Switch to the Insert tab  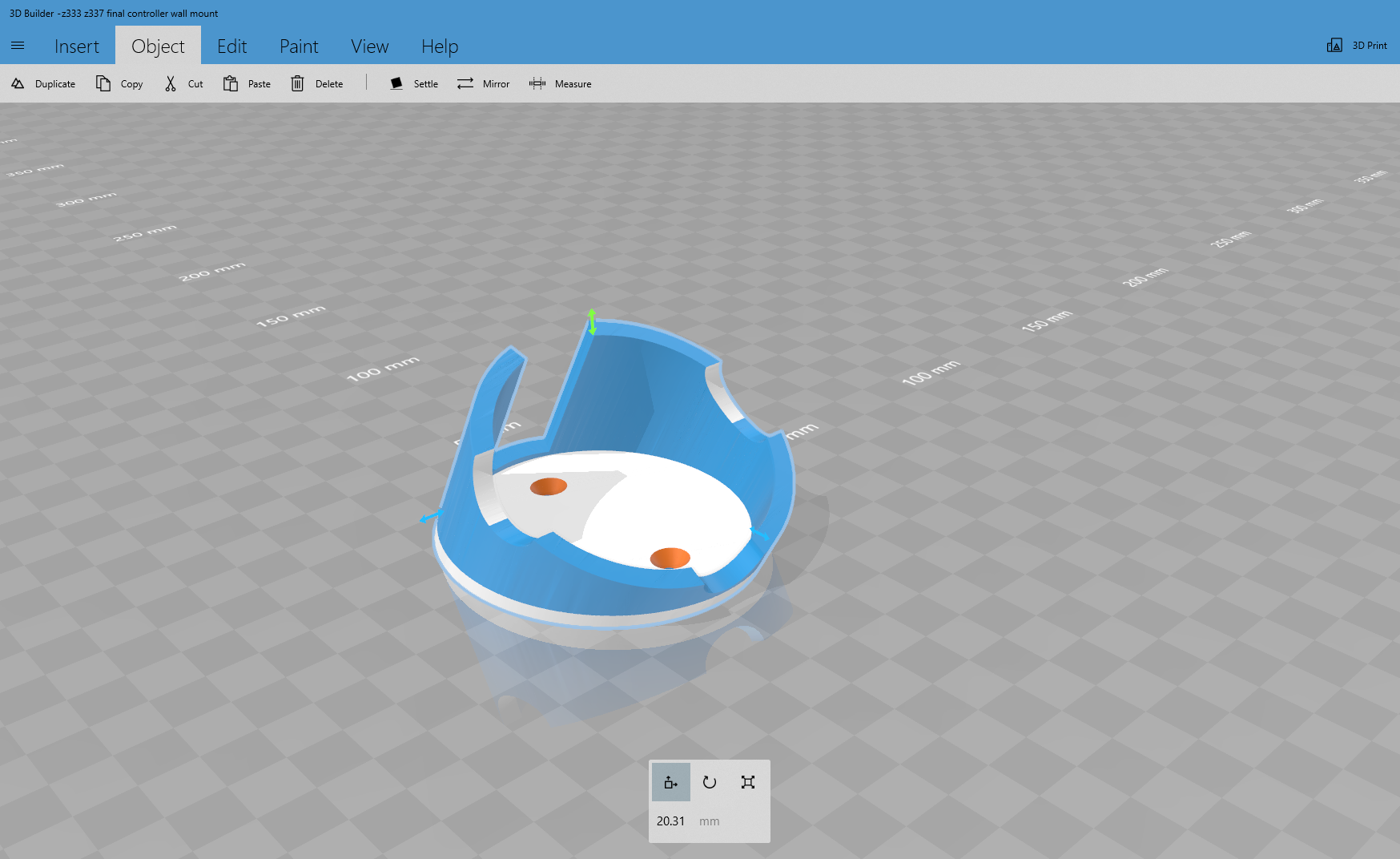click(77, 46)
